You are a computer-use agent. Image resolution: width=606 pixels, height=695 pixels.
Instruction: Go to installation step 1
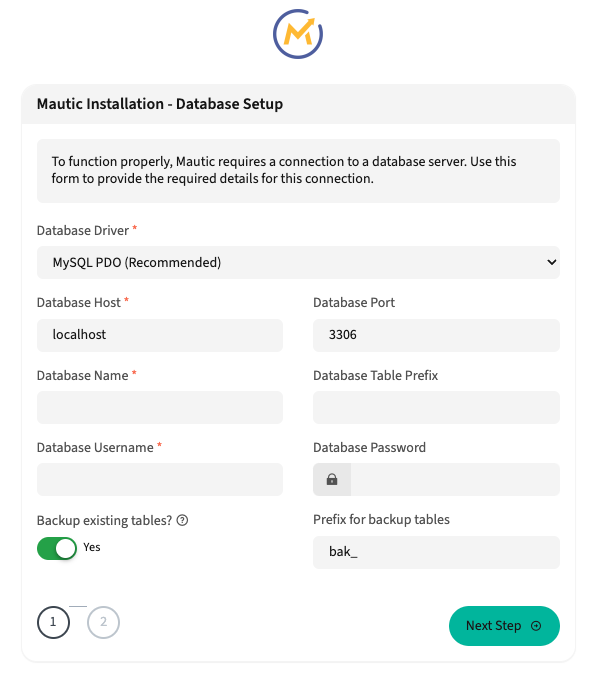[x=53, y=623]
